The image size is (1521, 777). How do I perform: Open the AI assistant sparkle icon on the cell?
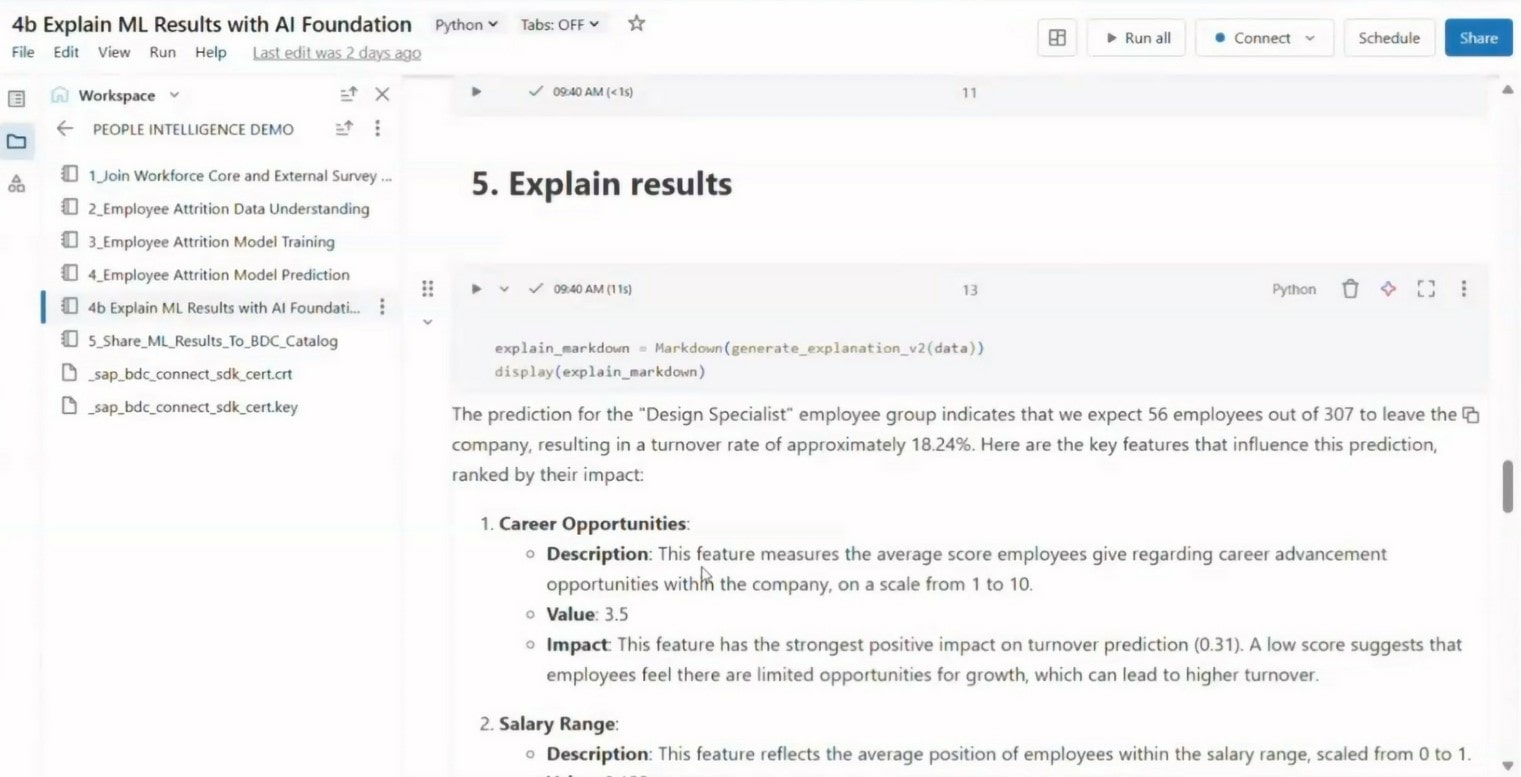tap(1388, 288)
